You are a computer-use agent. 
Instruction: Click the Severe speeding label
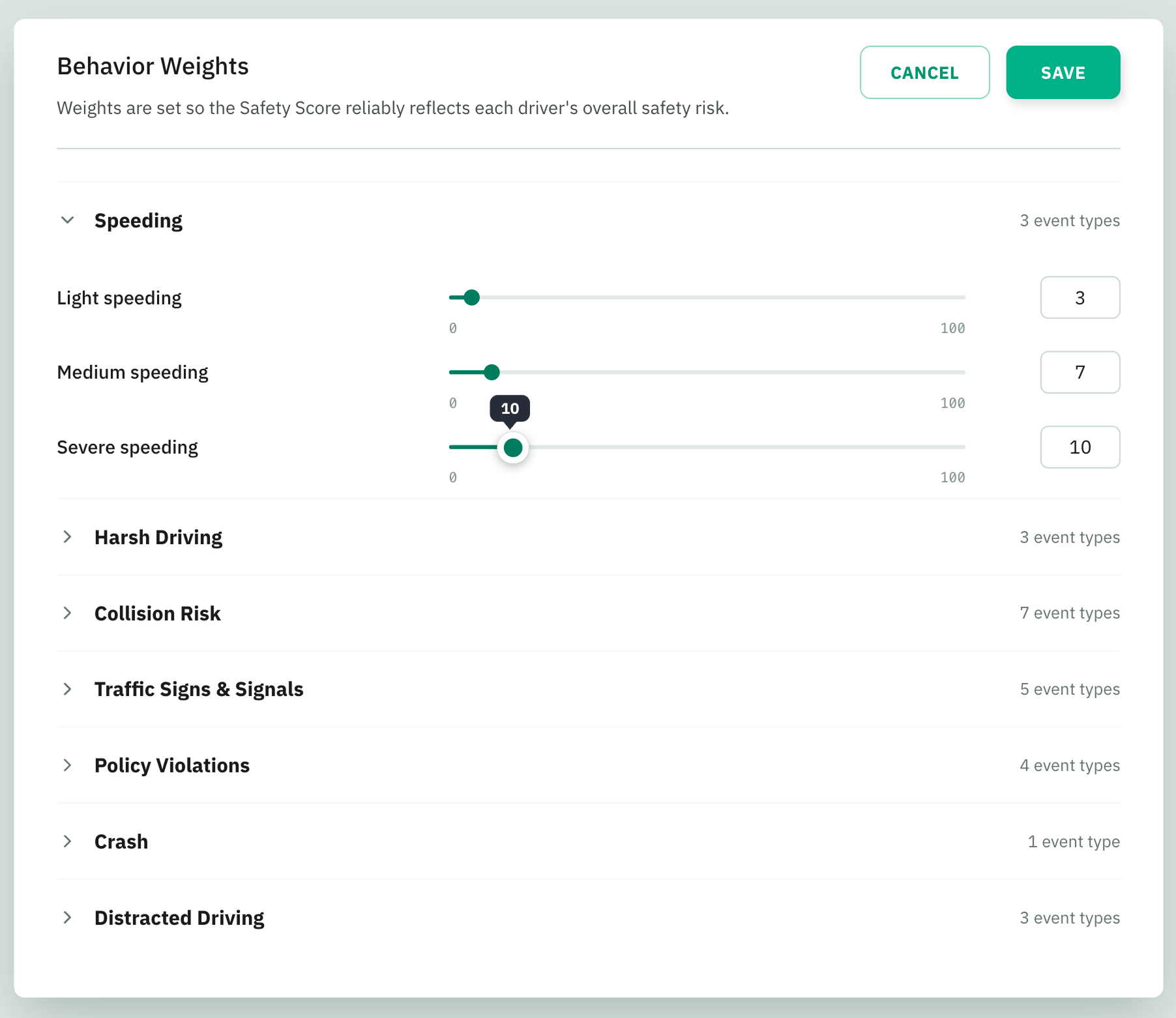[x=128, y=448]
